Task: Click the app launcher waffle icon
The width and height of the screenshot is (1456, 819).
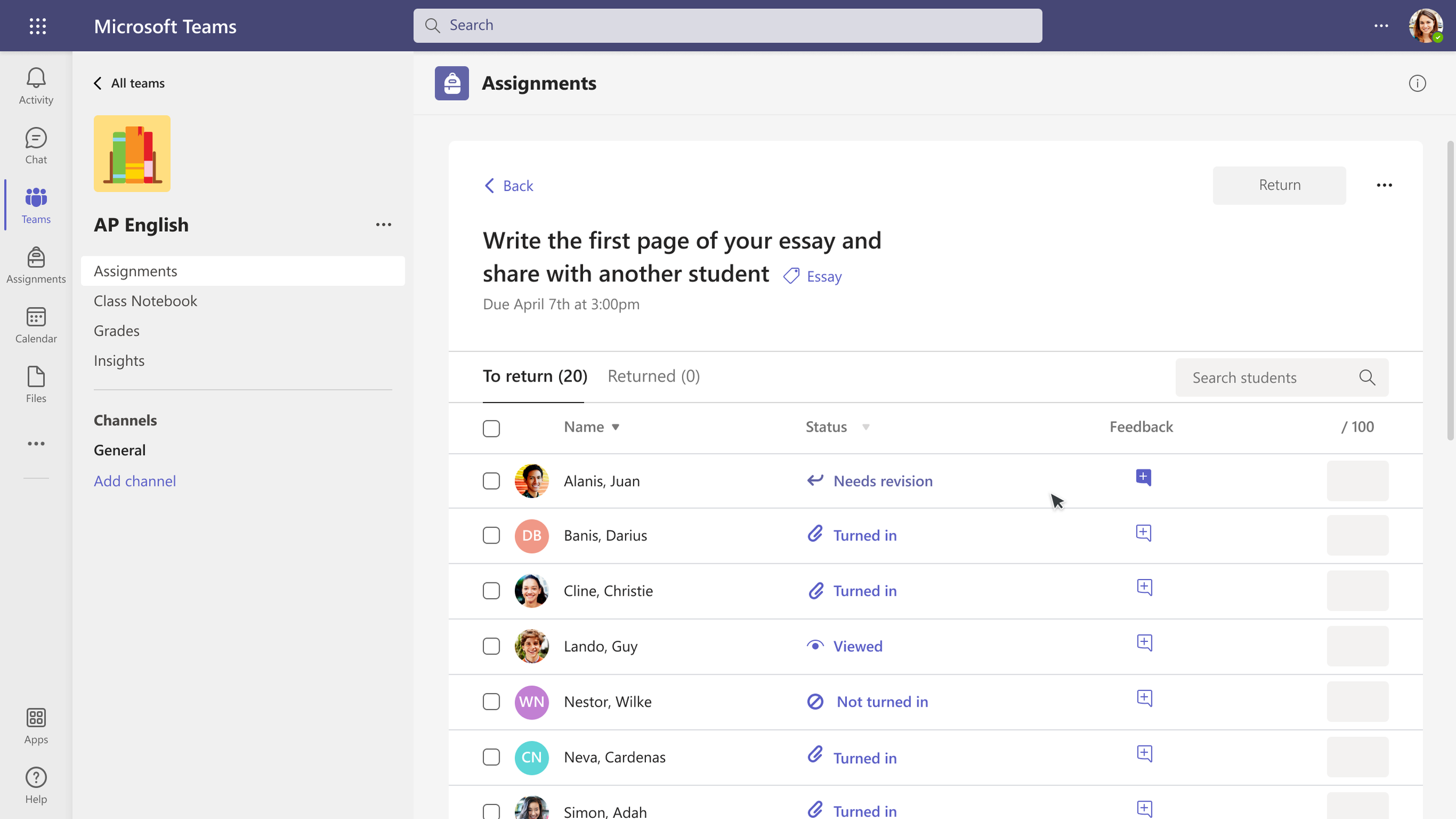Action: point(38,26)
